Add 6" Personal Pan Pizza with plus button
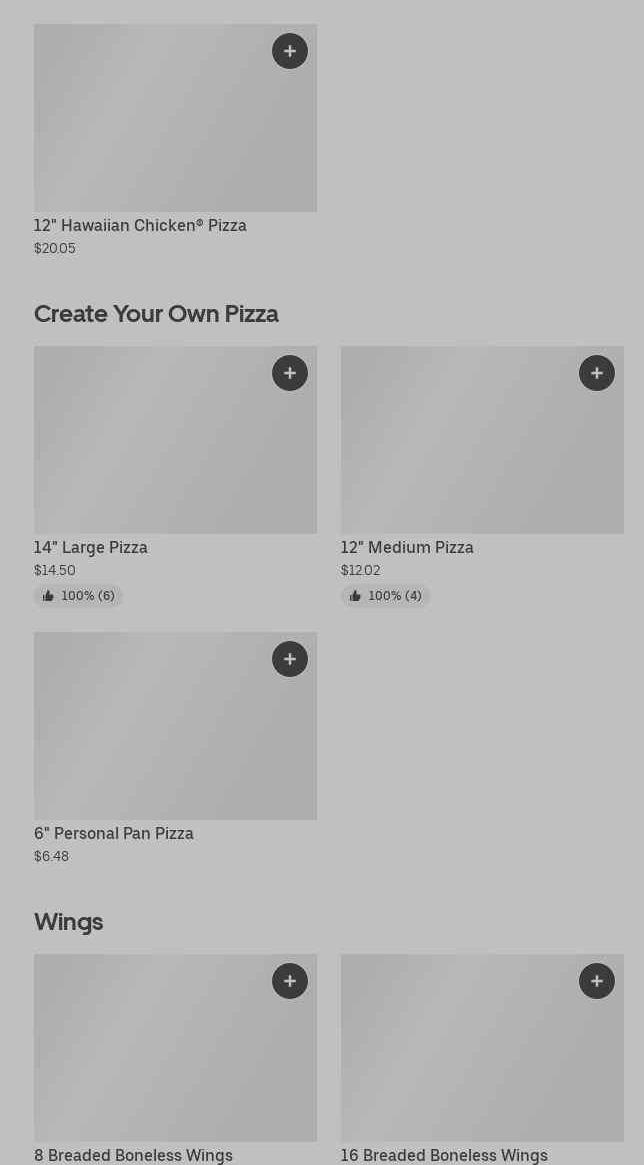 pyautogui.click(x=290, y=659)
